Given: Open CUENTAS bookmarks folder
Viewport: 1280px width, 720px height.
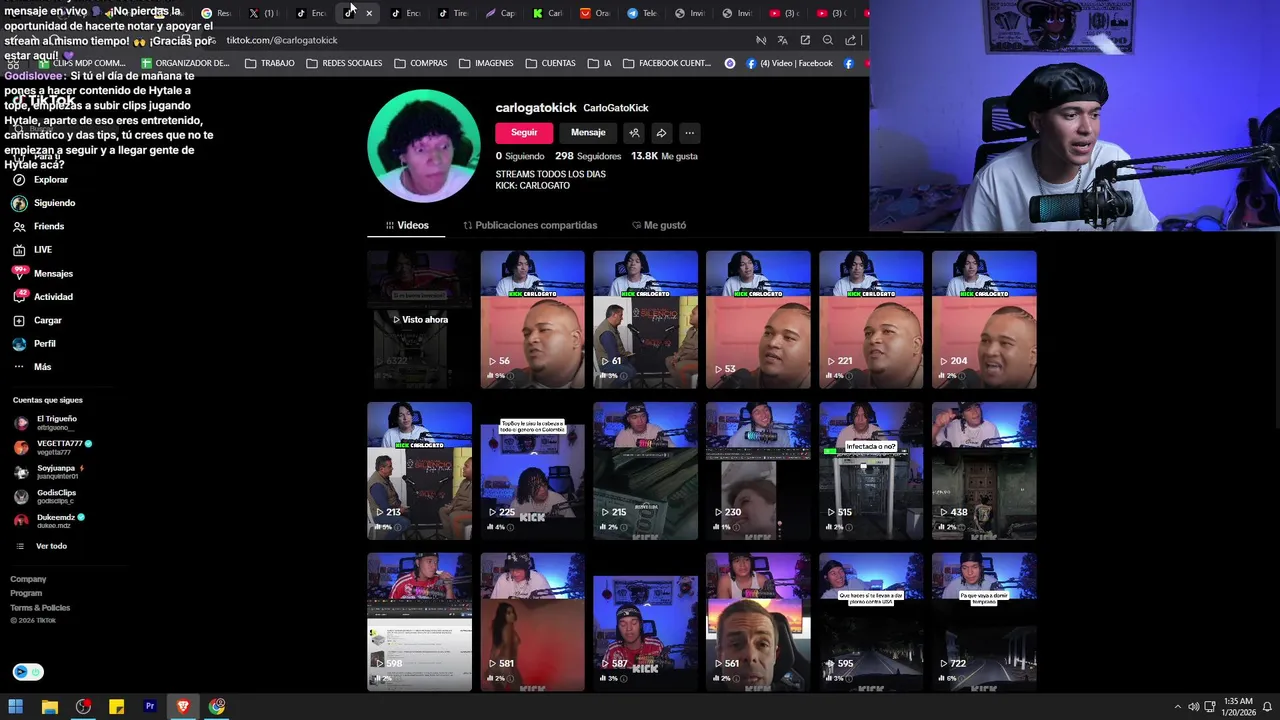Looking at the screenshot, I should click(550, 63).
